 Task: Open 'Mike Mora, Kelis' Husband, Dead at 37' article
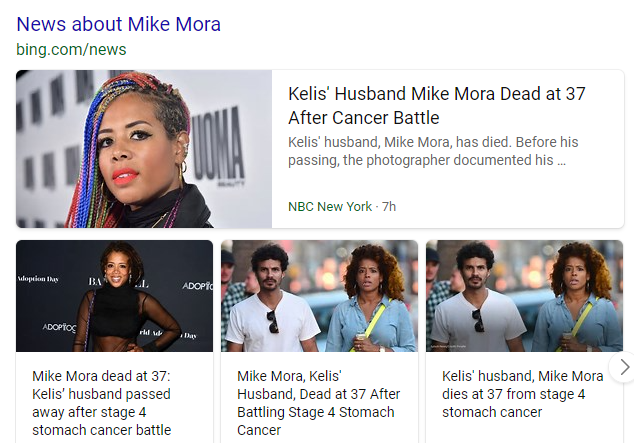(x=317, y=403)
